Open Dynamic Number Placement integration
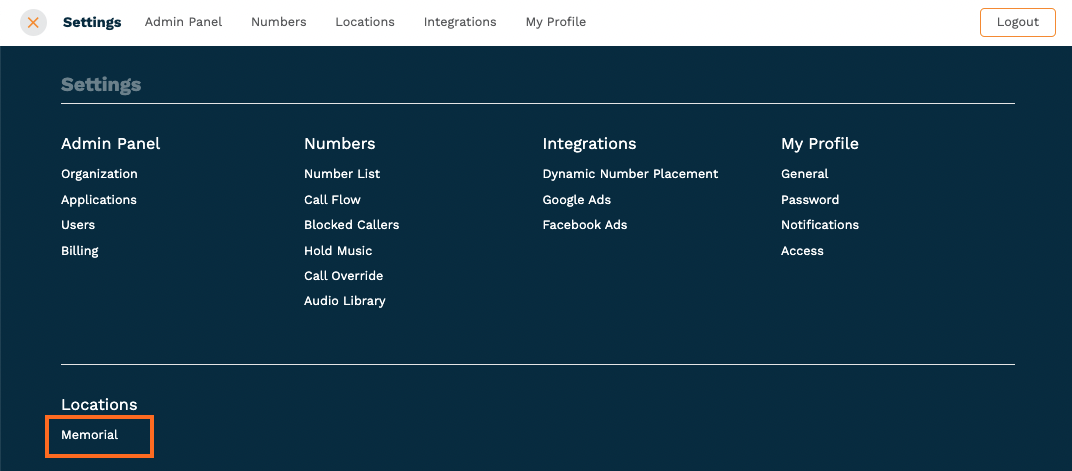Screen dimensions: 1072x471 (x=630, y=174)
